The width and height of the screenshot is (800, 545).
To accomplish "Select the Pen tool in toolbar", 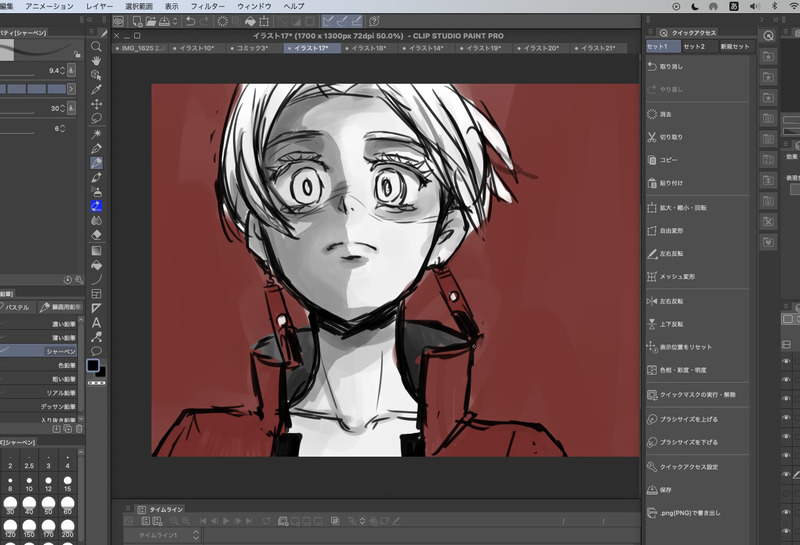I will (x=96, y=148).
